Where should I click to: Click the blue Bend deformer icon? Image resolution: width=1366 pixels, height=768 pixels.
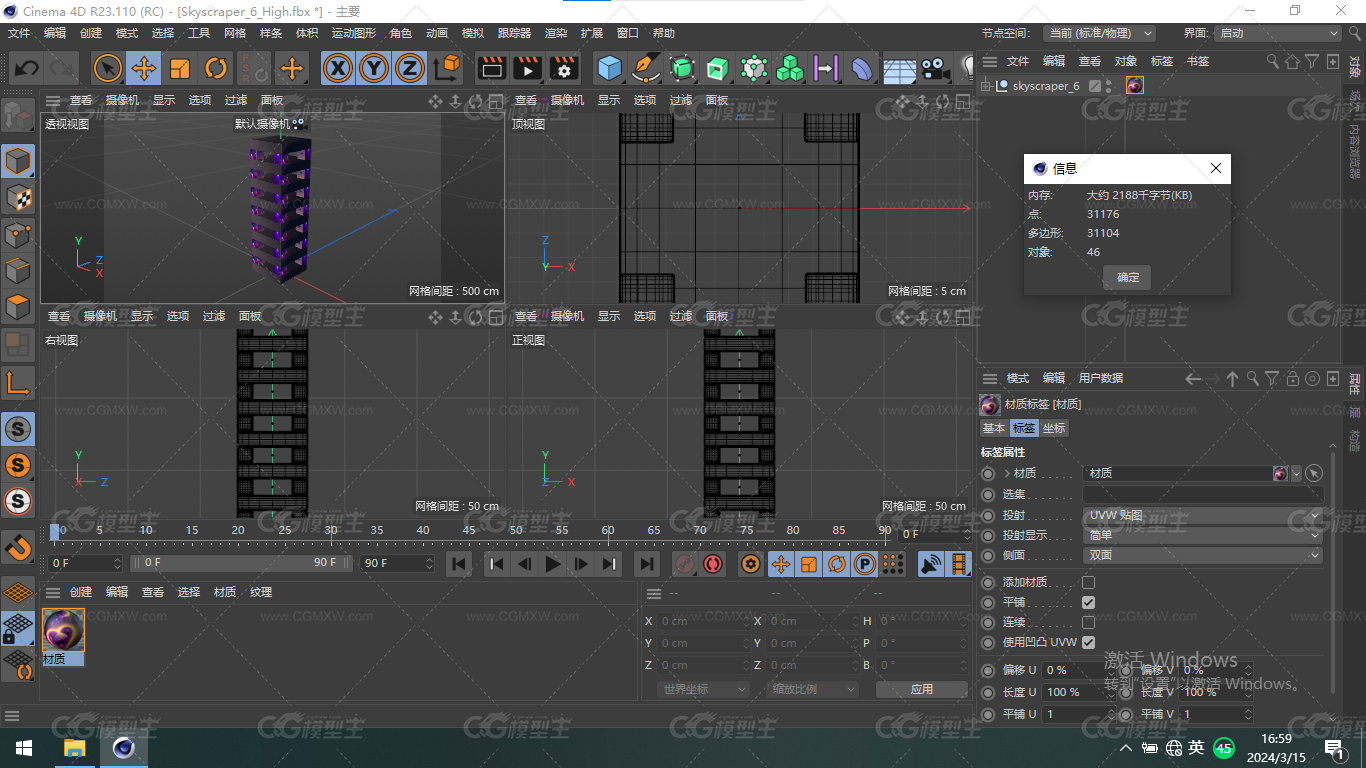[x=861, y=68]
